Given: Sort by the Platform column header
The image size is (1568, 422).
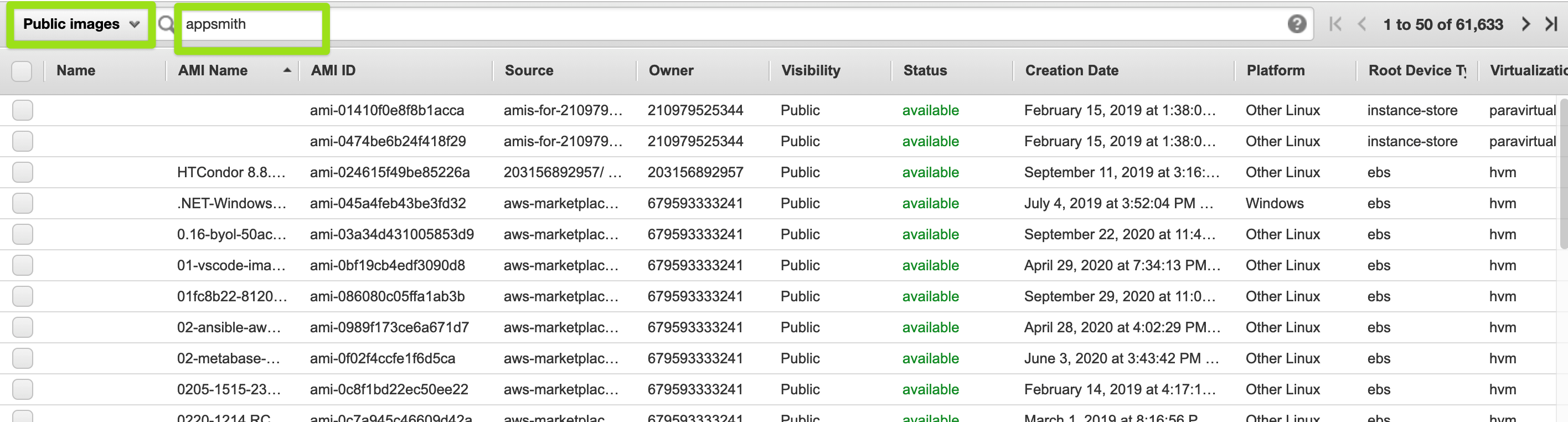Looking at the screenshot, I should 1275,71.
